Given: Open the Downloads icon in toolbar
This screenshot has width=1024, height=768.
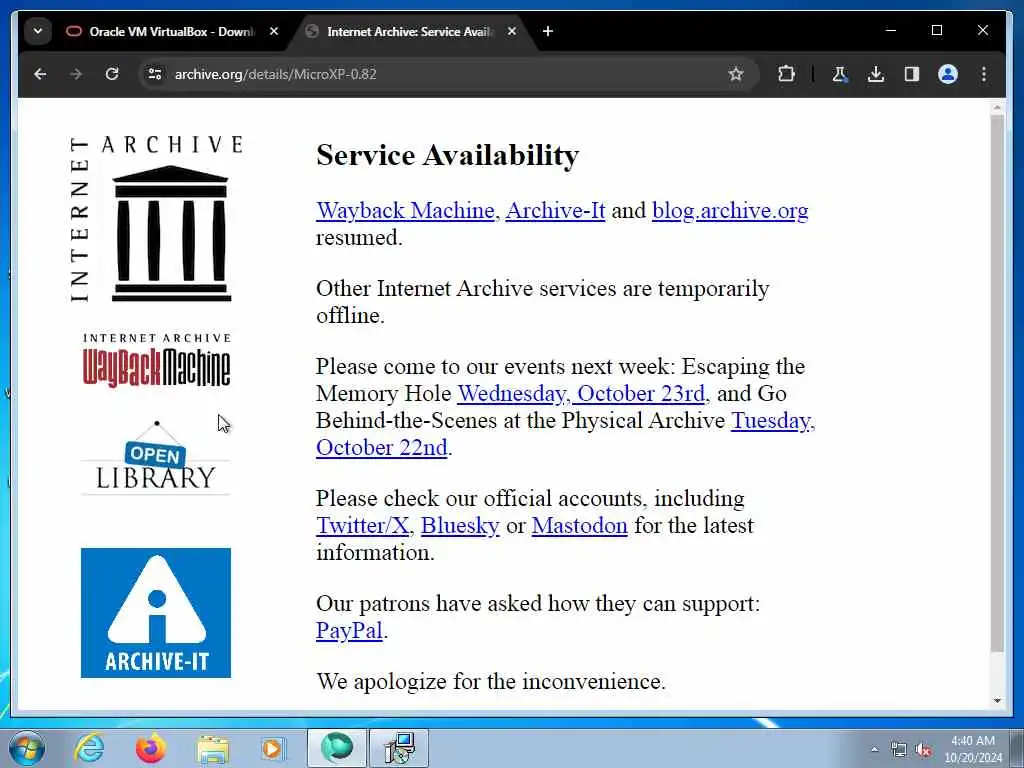Looking at the screenshot, I should [x=876, y=74].
